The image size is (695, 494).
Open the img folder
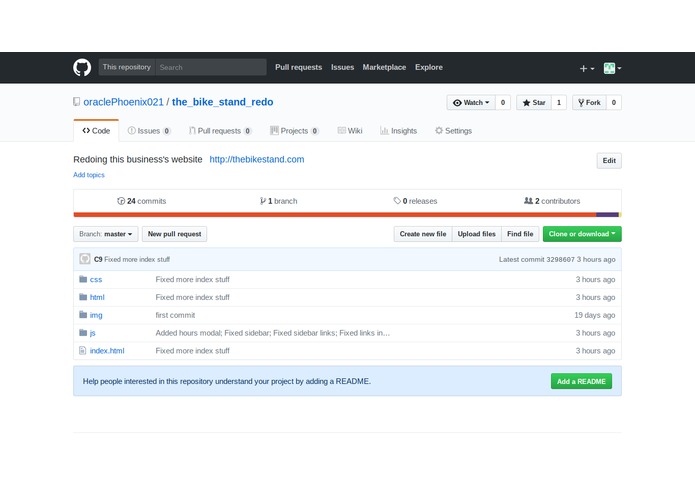[96, 315]
